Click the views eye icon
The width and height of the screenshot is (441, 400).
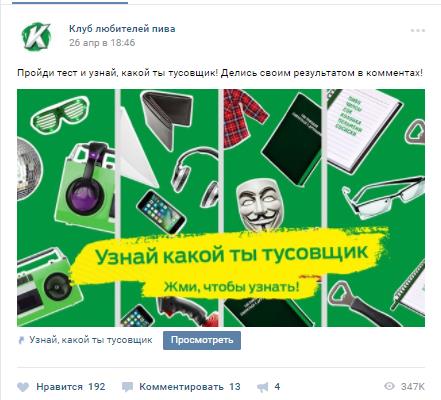389,386
